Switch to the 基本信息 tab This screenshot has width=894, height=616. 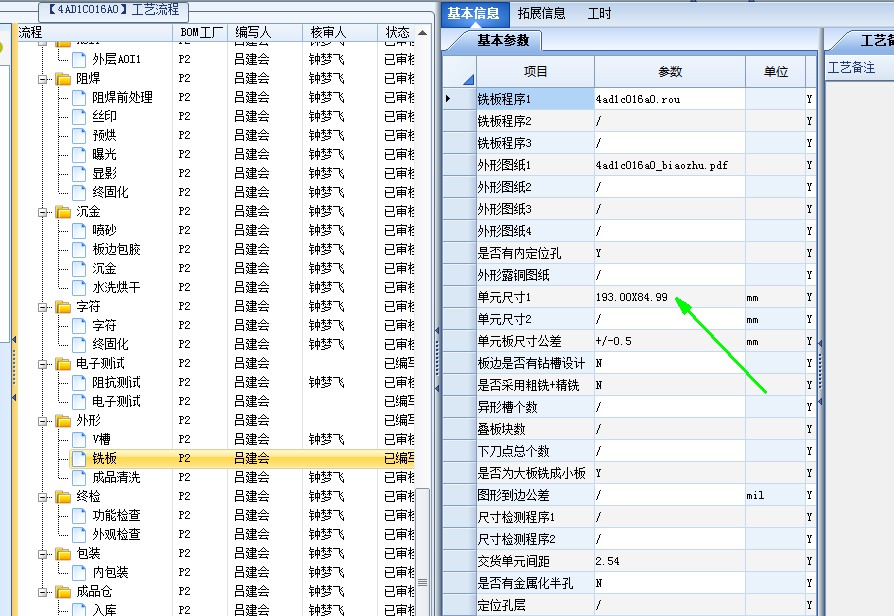473,14
